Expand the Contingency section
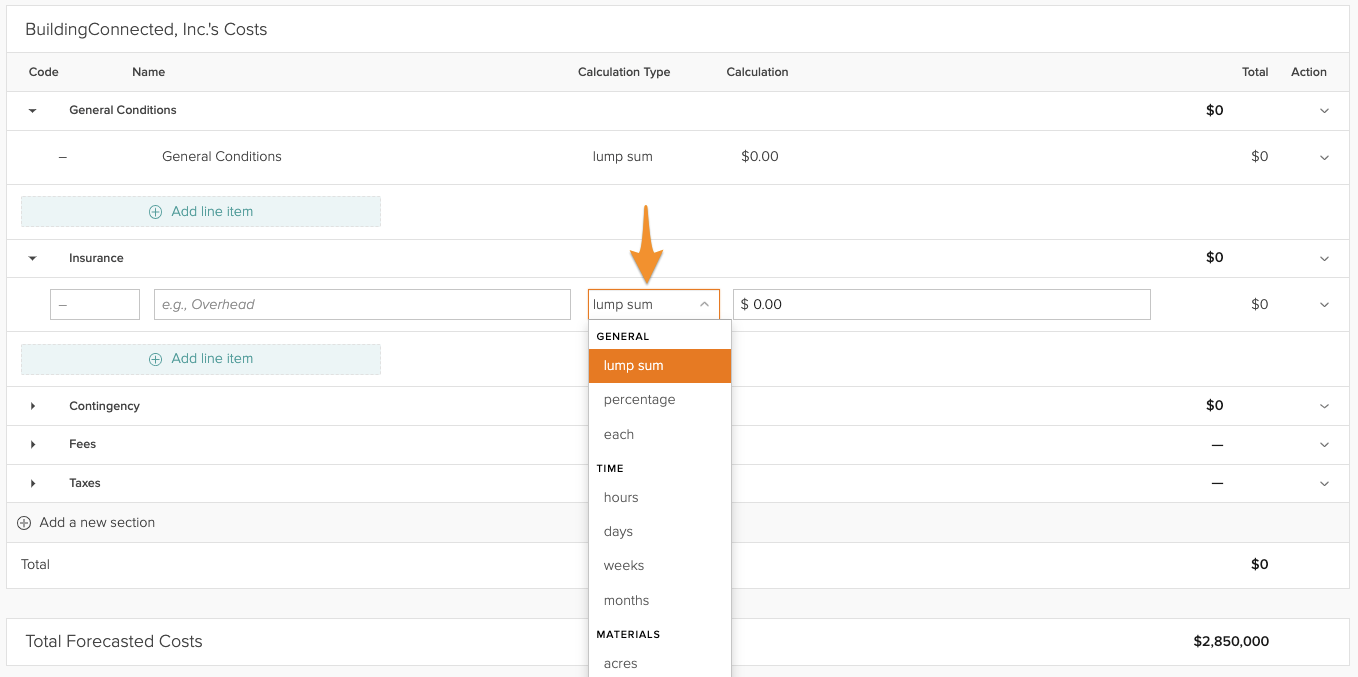1358x677 pixels. click(32, 406)
